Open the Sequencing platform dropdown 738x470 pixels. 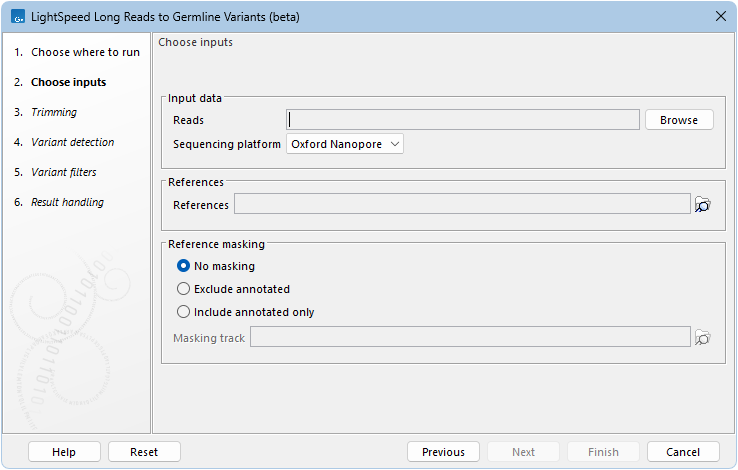coord(345,144)
